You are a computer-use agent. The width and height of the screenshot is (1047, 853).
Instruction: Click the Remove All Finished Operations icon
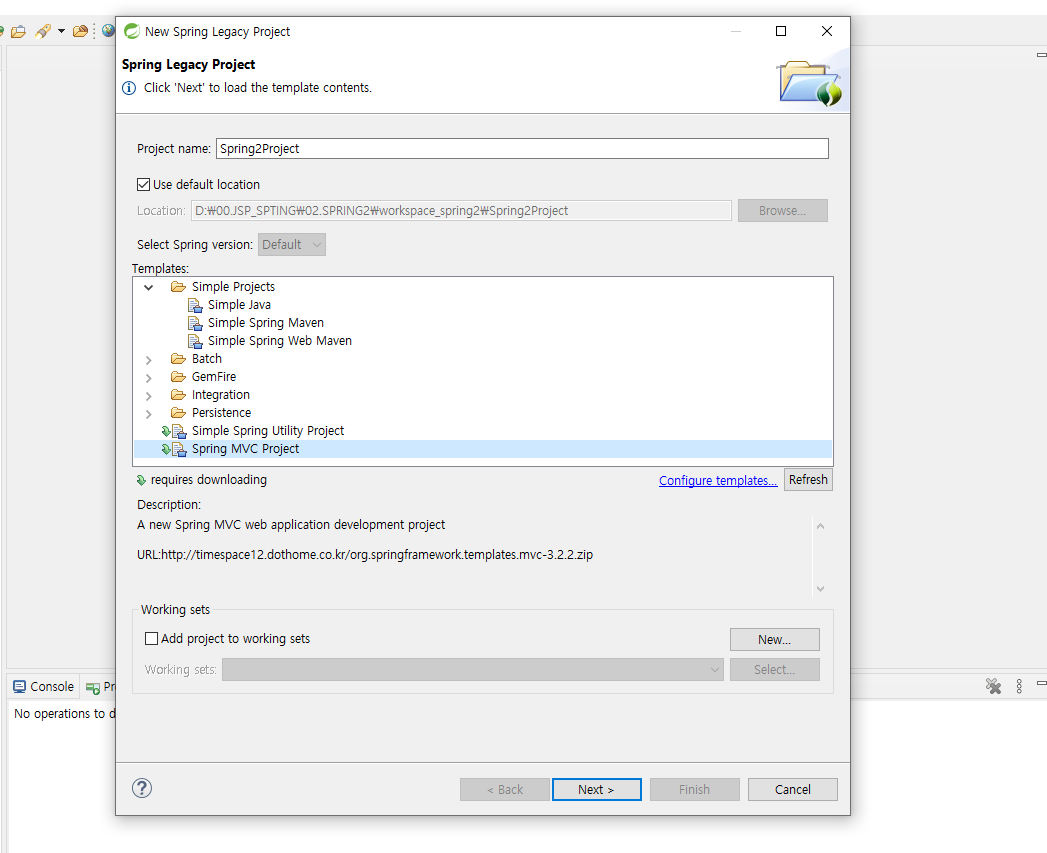pos(994,686)
